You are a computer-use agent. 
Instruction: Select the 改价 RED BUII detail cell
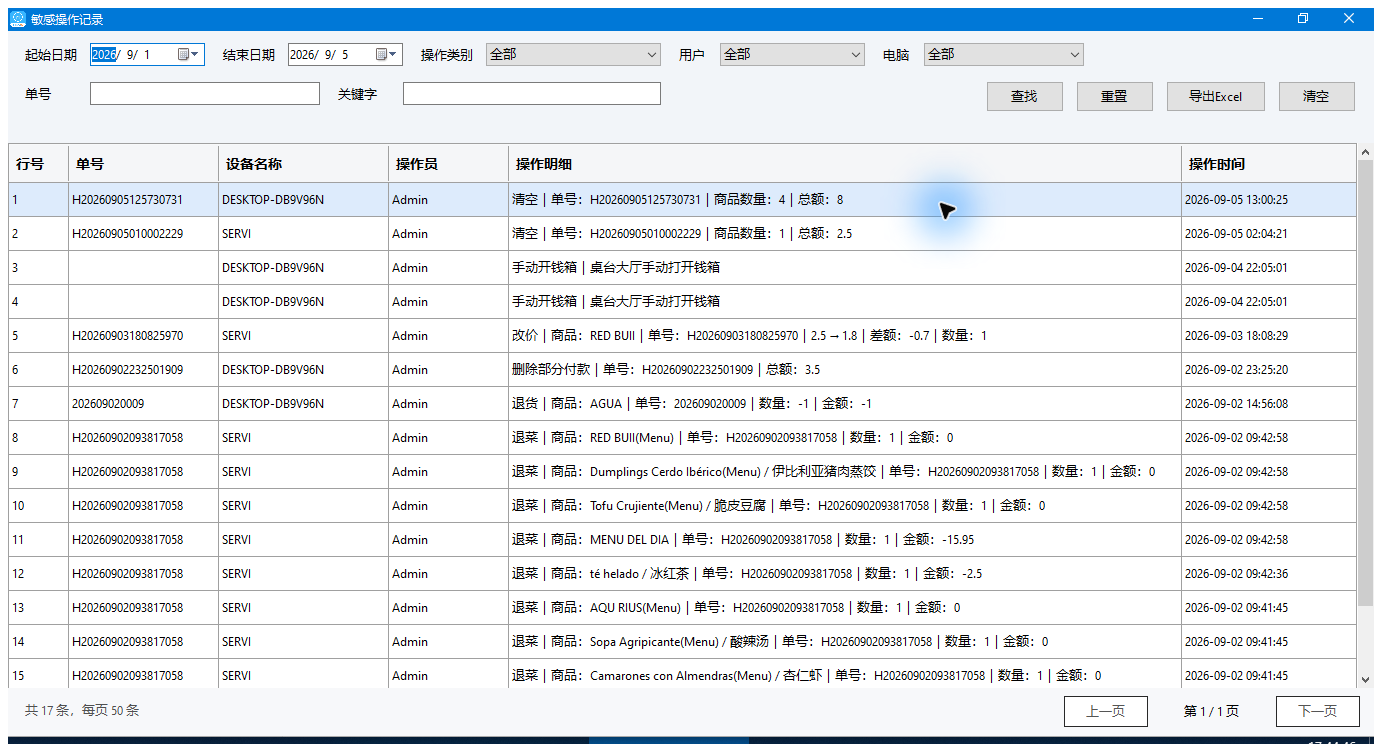coord(845,336)
